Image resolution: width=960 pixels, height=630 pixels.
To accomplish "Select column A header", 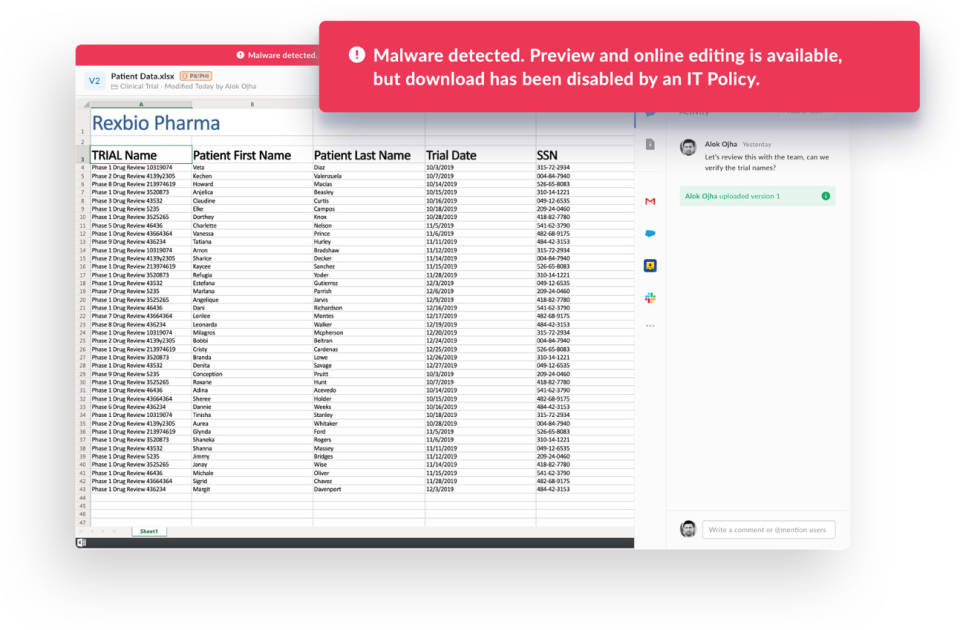I will 141,105.
